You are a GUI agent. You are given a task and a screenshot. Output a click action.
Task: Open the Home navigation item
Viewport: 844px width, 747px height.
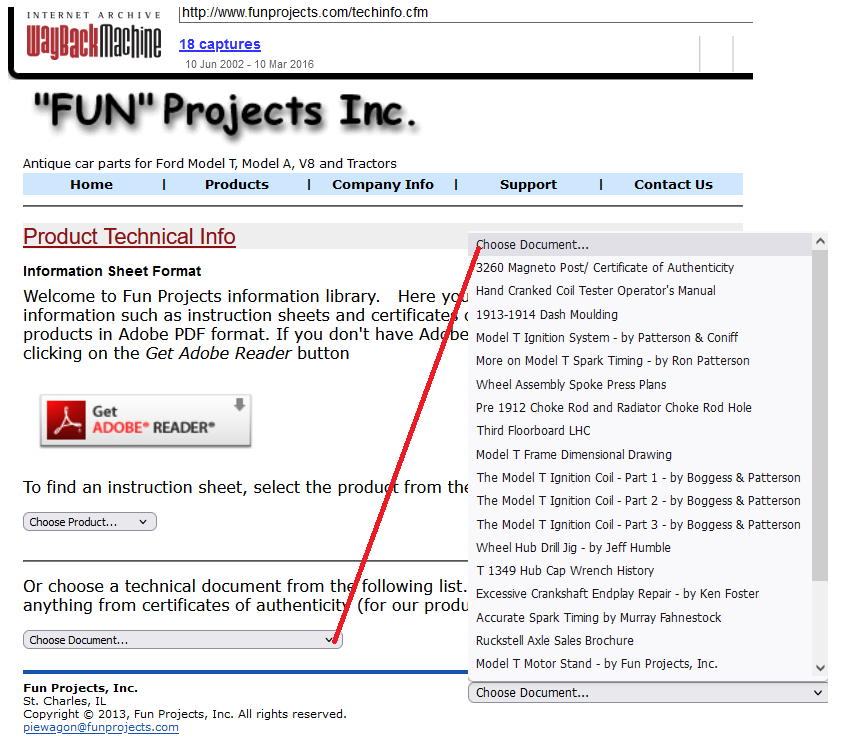(x=91, y=184)
